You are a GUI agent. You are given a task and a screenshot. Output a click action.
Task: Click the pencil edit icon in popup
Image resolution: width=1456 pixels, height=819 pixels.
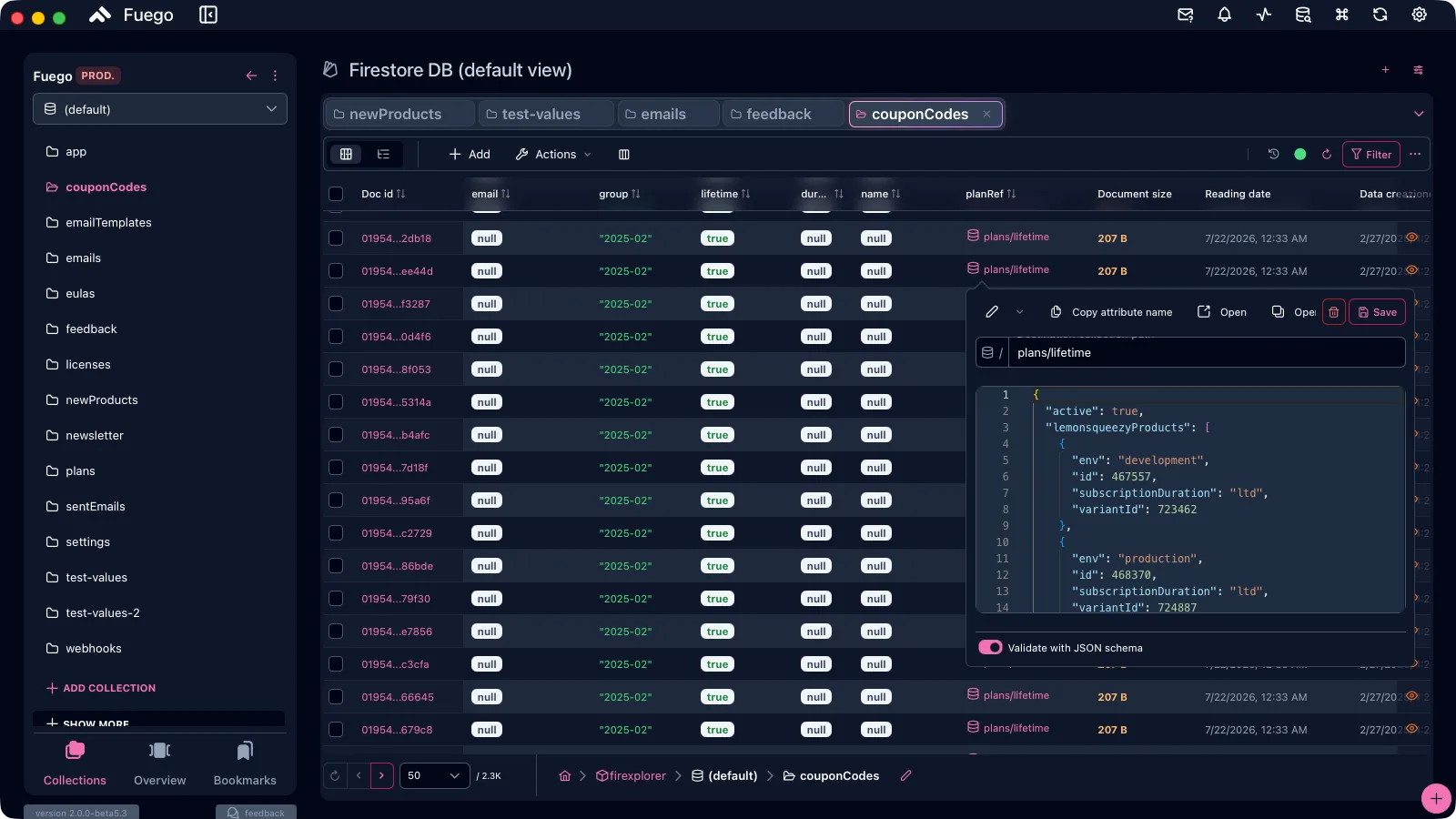coord(992,312)
